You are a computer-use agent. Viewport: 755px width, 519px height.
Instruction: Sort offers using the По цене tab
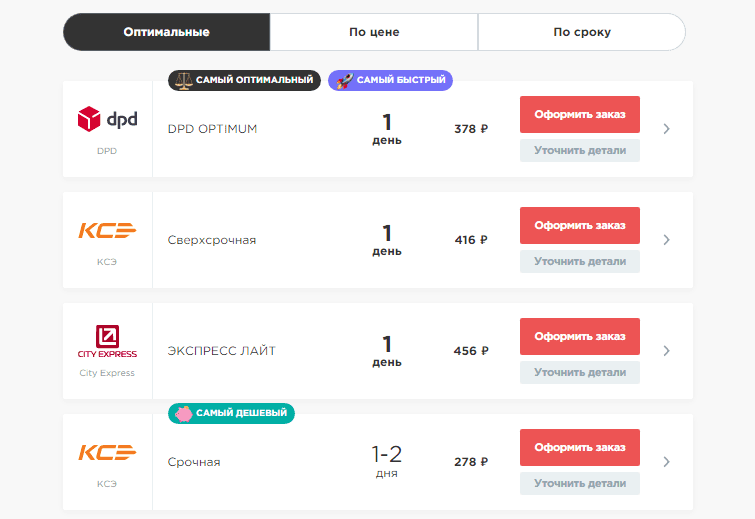click(374, 32)
